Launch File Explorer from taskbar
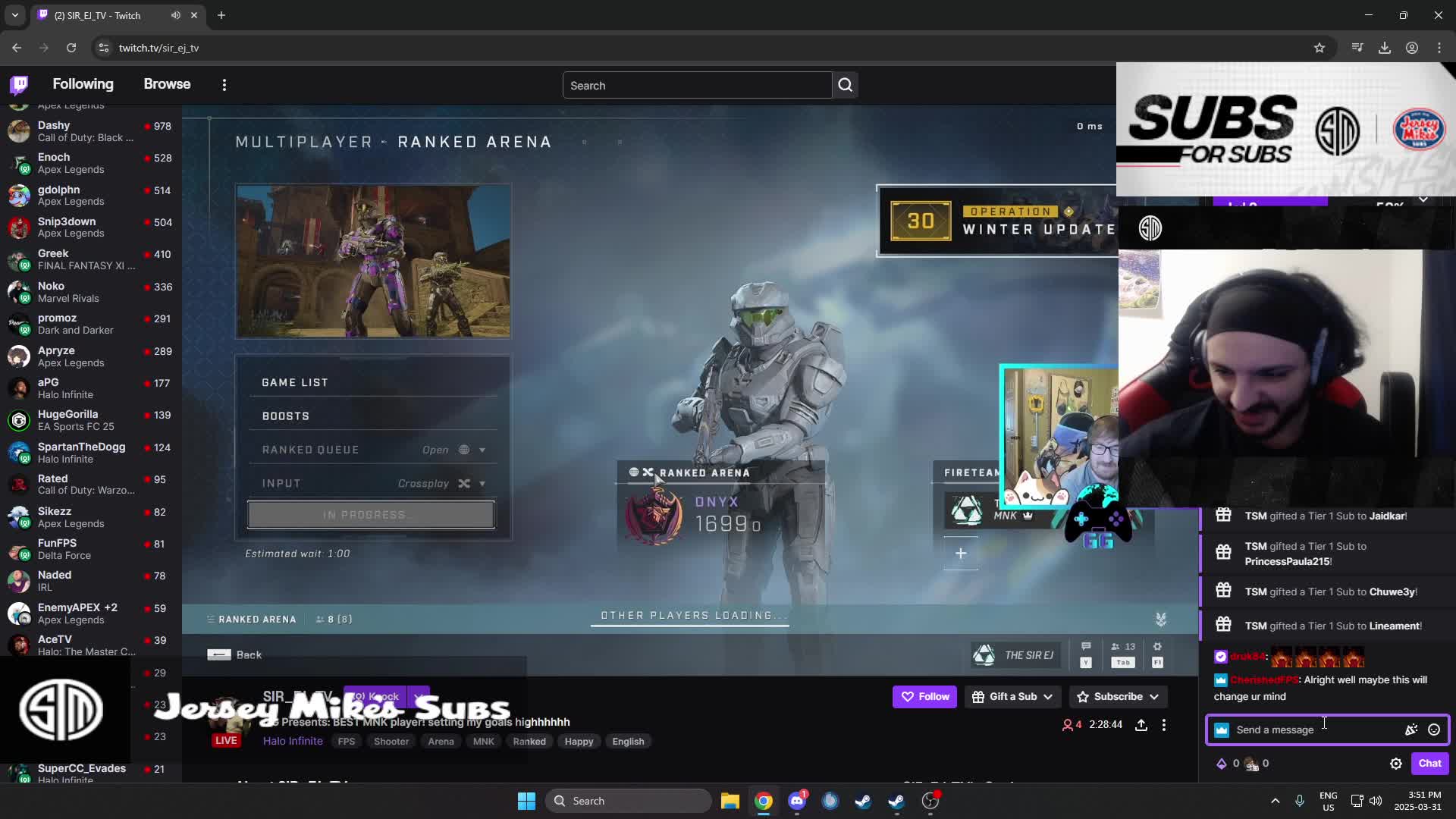1456x819 pixels. 730,801
